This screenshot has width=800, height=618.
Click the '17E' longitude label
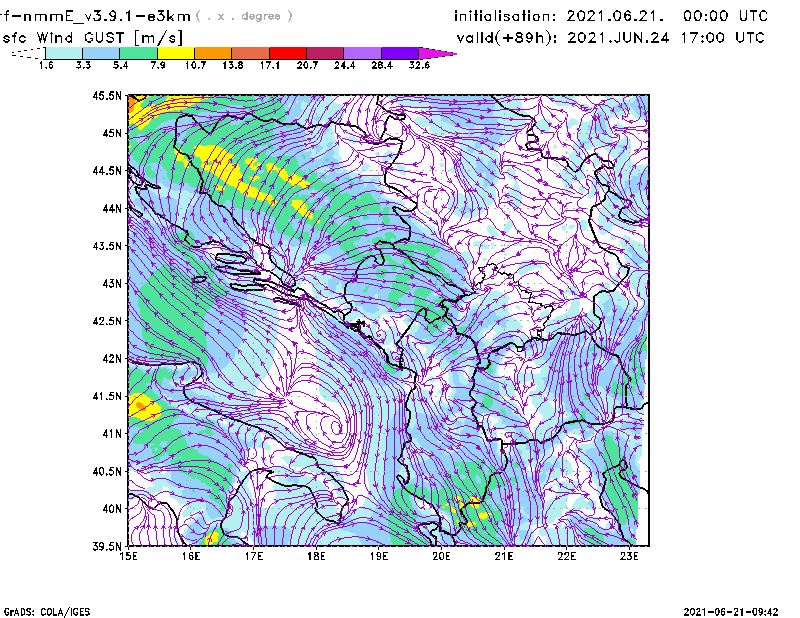254,556
